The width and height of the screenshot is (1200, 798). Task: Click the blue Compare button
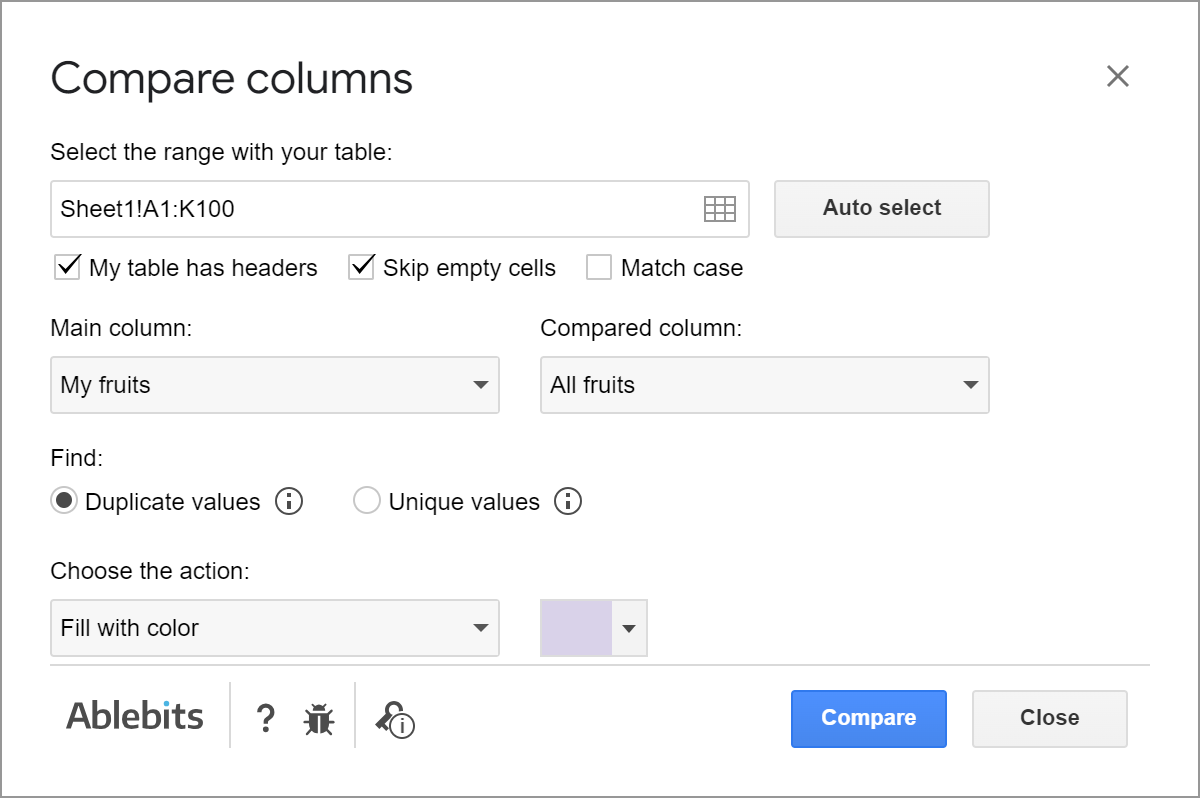pos(869,718)
